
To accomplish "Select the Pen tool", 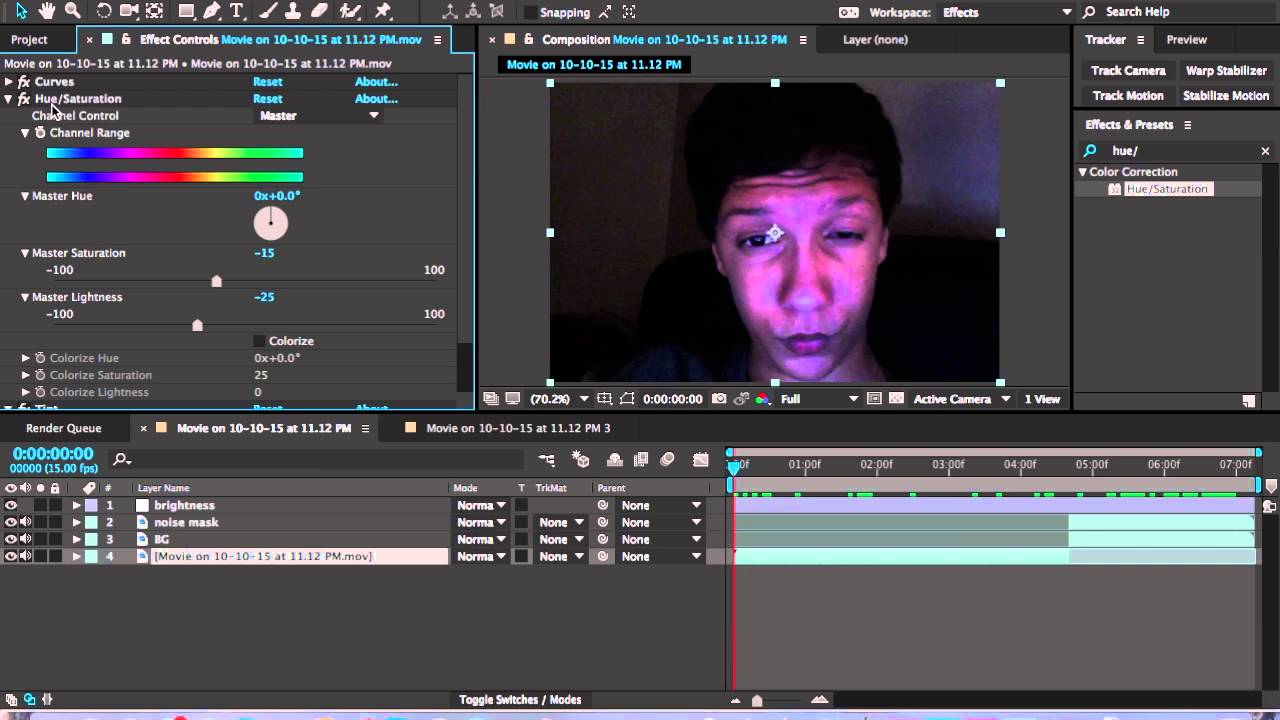I will (212, 11).
